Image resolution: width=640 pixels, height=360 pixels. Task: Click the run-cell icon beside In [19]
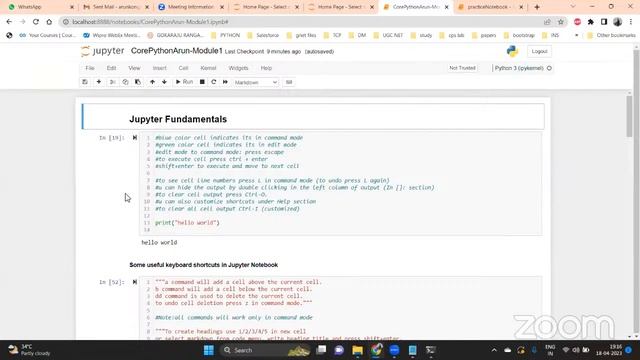click(x=135, y=138)
